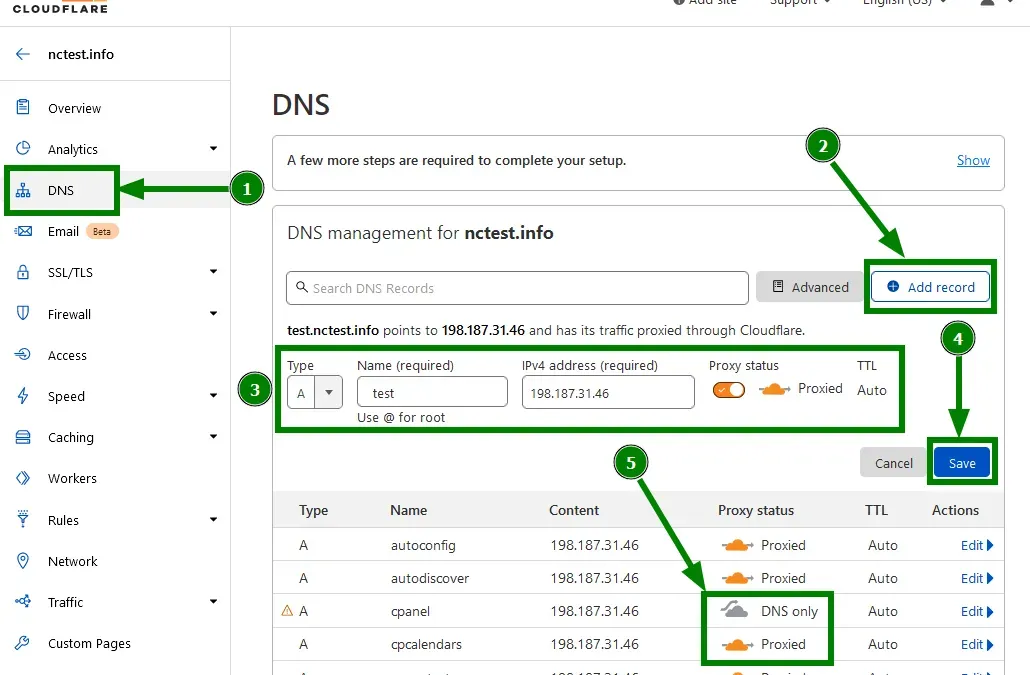Open the Network section

point(72,561)
